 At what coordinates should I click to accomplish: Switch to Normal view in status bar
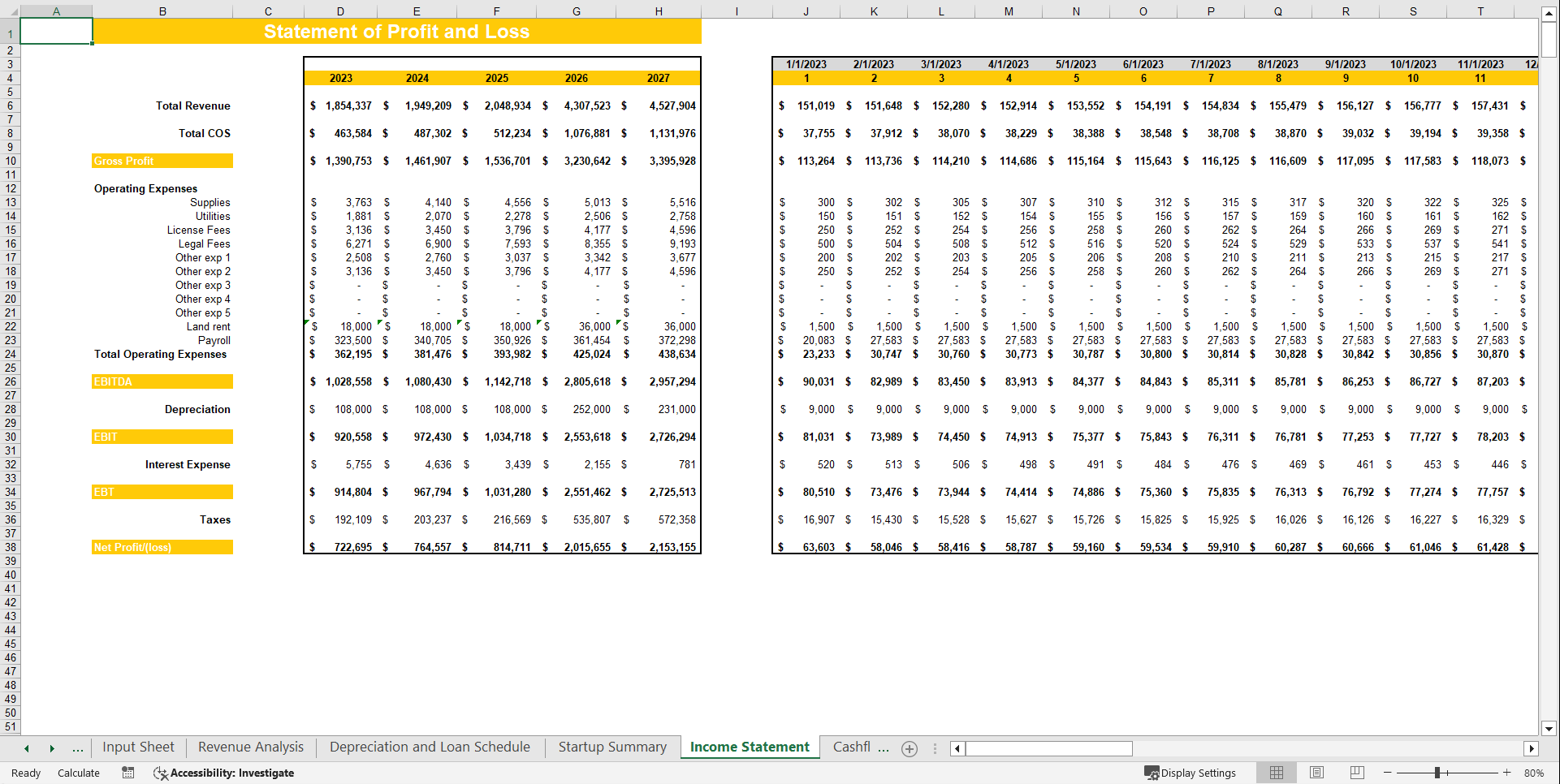[x=1276, y=773]
